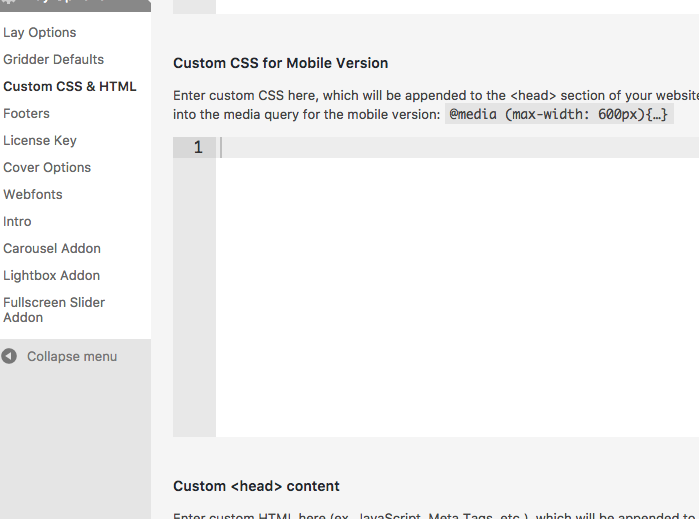Open Lay Options settings page
The height and width of the screenshot is (519, 699).
(40, 33)
